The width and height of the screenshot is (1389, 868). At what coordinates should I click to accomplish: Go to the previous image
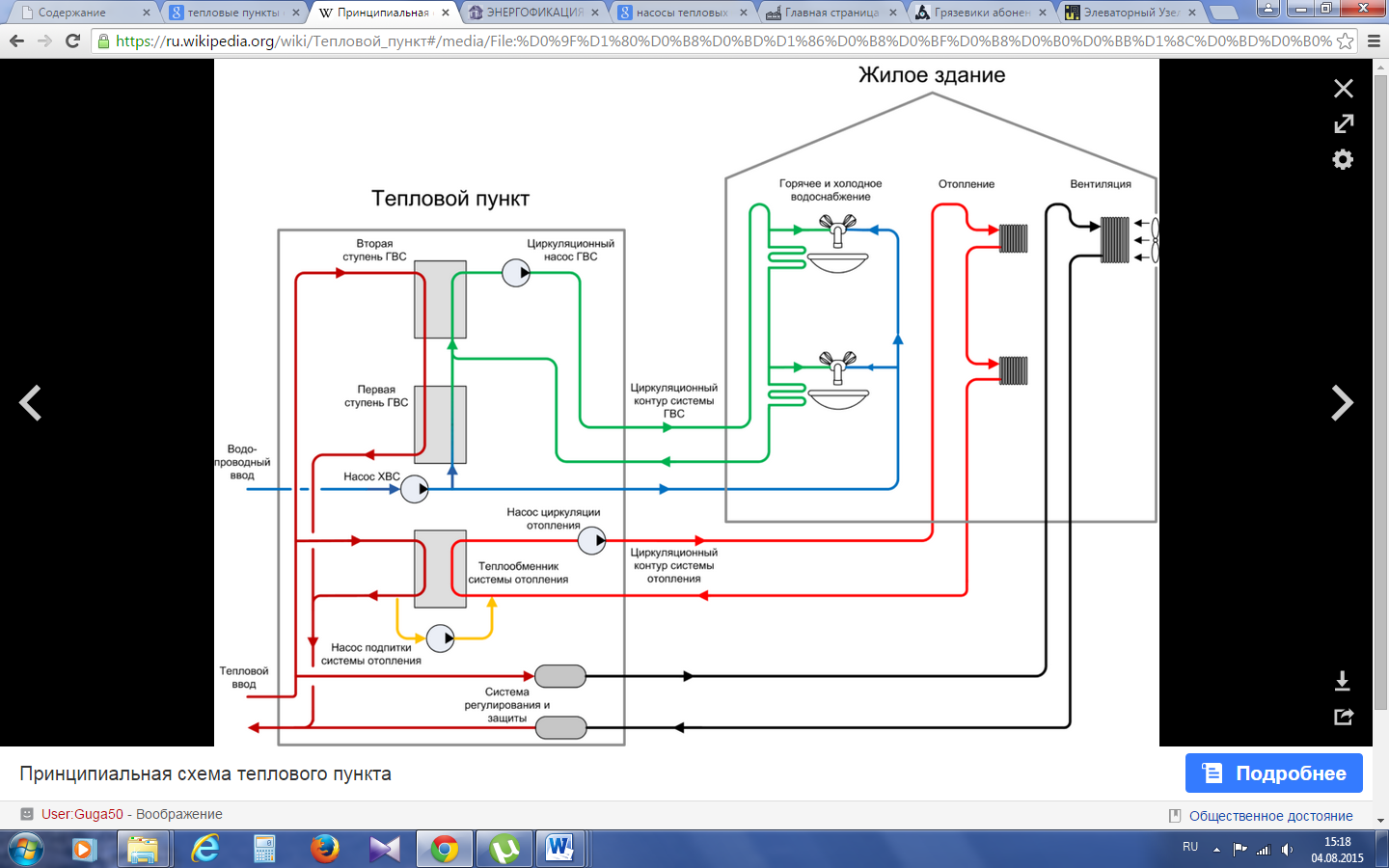pos(31,402)
